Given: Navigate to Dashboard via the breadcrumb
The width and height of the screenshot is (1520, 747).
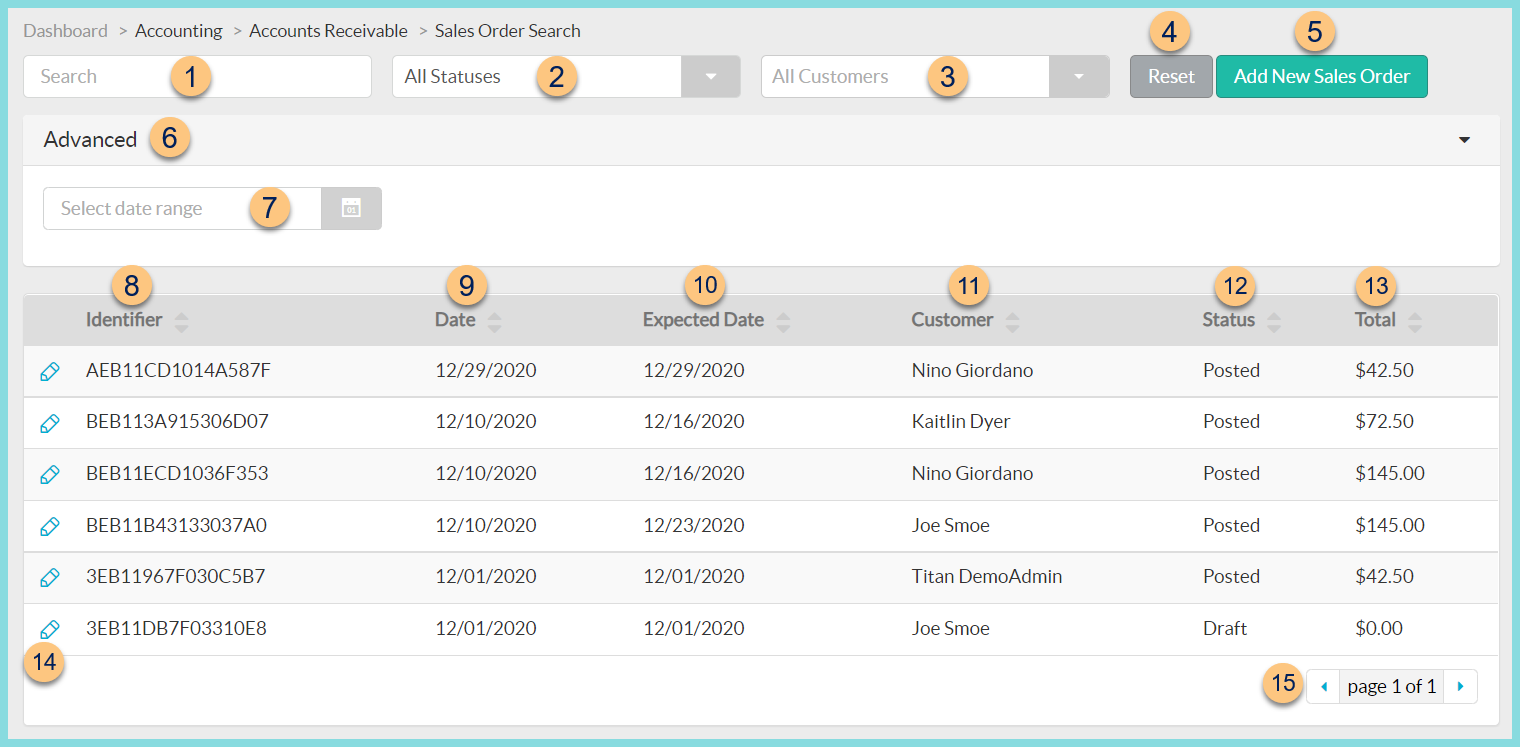Looking at the screenshot, I should 65,30.
